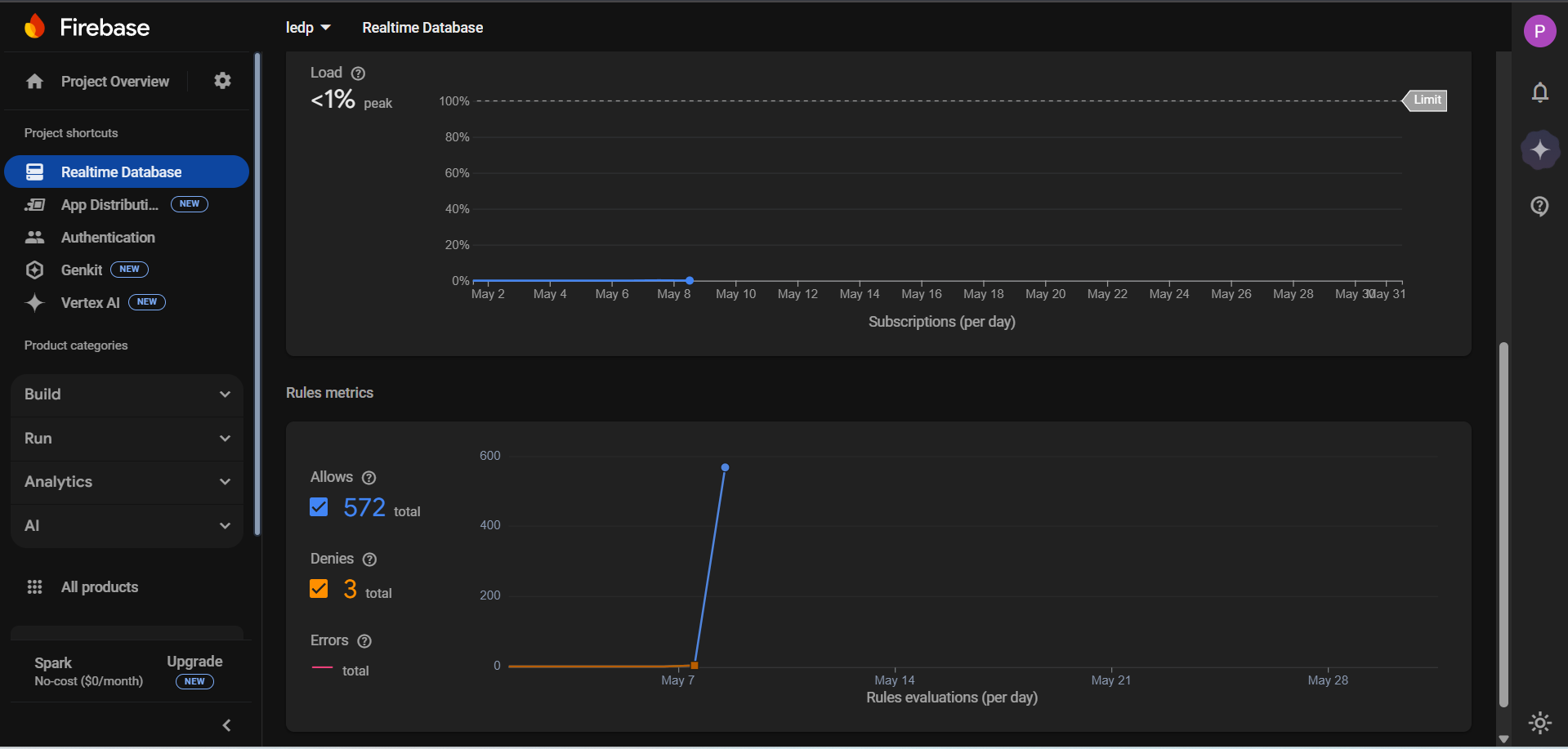Uncheck the Allows series checkbox
The image size is (1568, 749).
pyautogui.click(x=319, y=507)
